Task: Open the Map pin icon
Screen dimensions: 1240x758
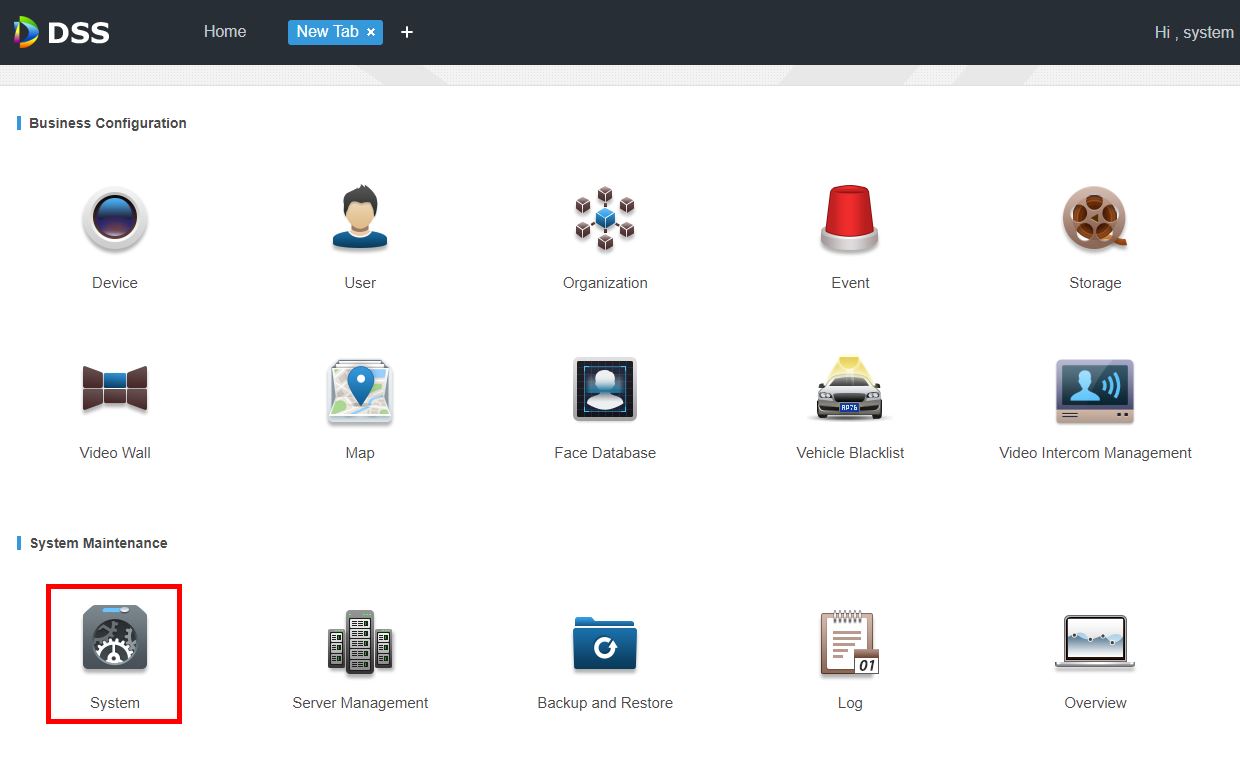Action: pos(360,391)
